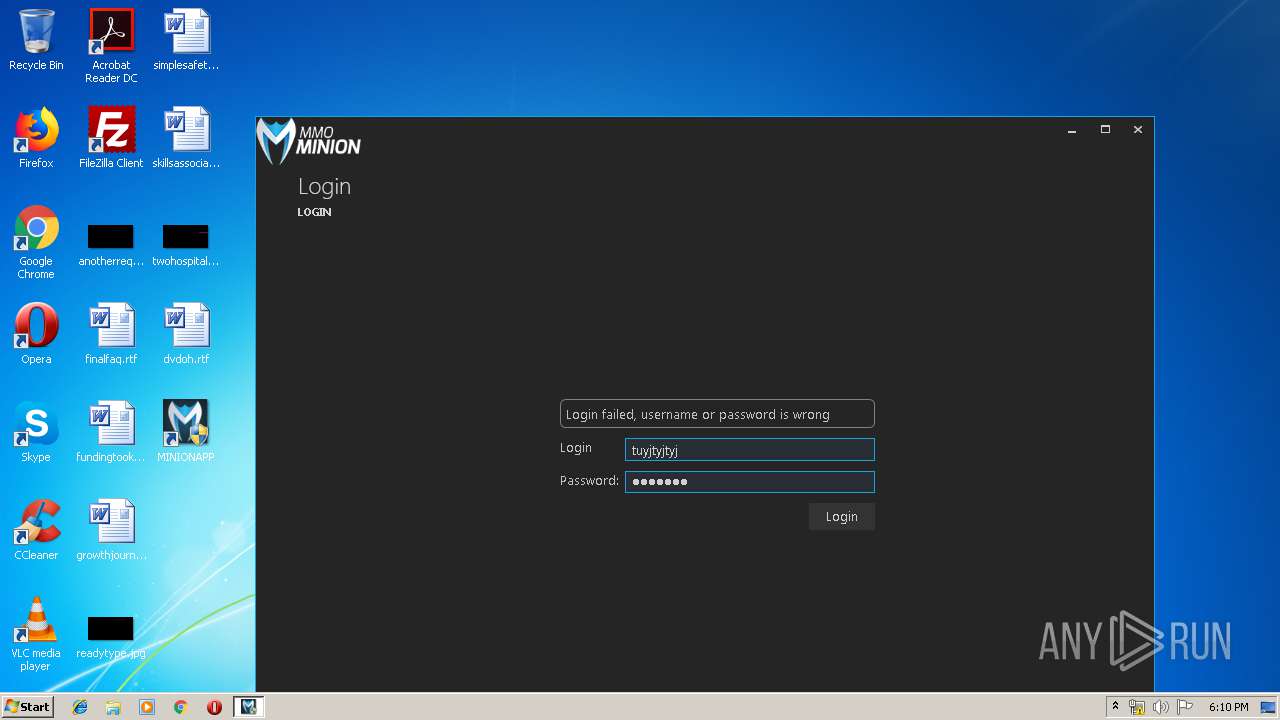This screenshot has width=1280, height=720.
Task: Open skillsassocia... Word document icon
Action: 186,138
